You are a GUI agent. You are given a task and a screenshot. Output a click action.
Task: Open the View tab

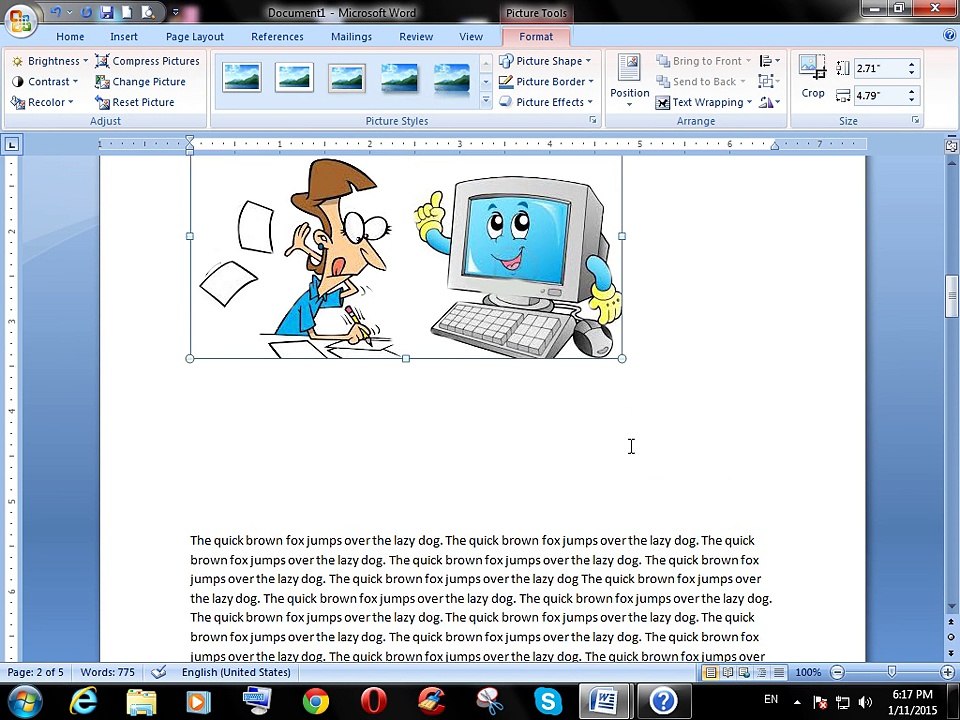pos(471,37)
